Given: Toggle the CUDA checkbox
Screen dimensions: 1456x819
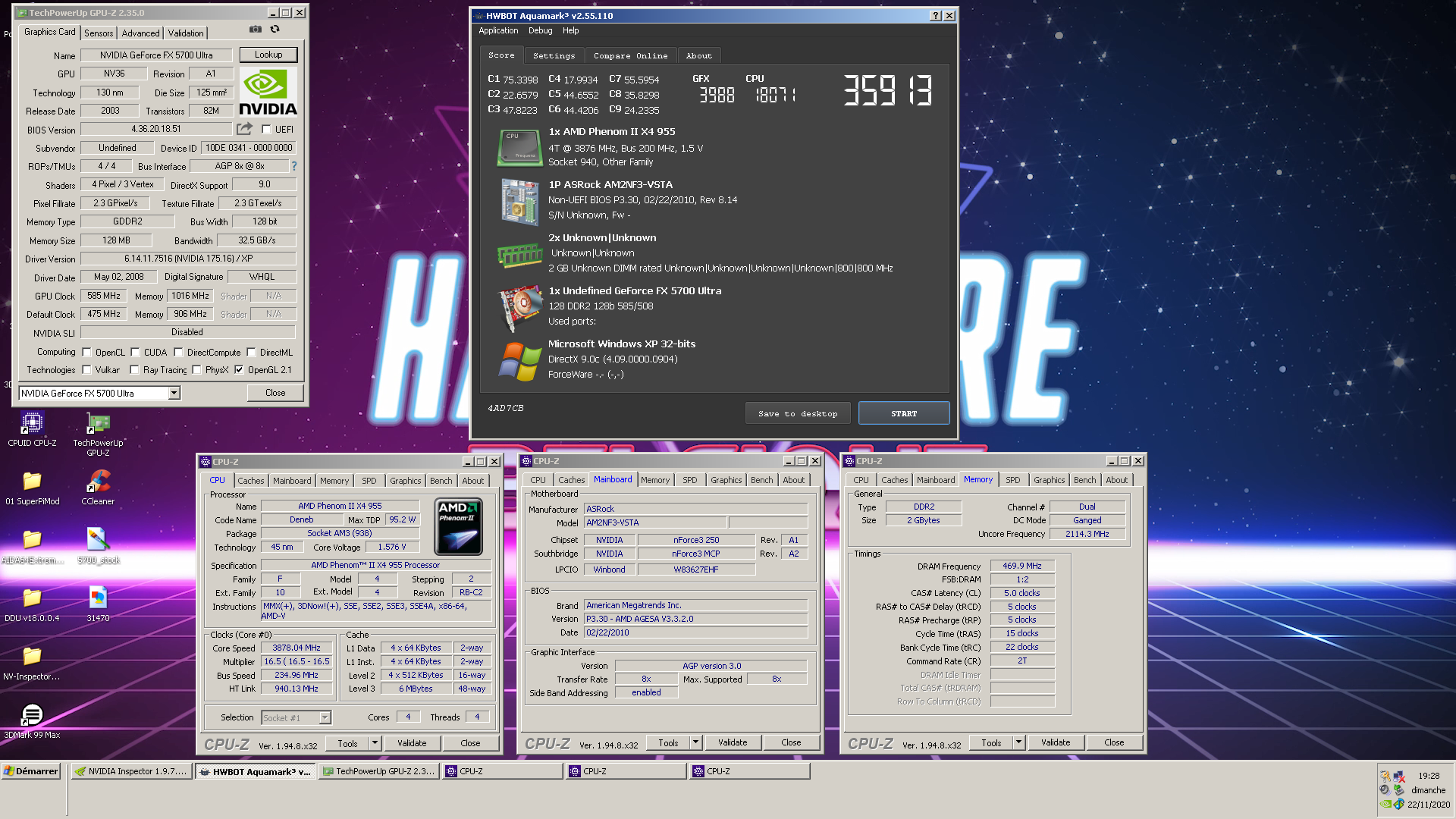Looking at the screenshot, I should tap(135, 353).
